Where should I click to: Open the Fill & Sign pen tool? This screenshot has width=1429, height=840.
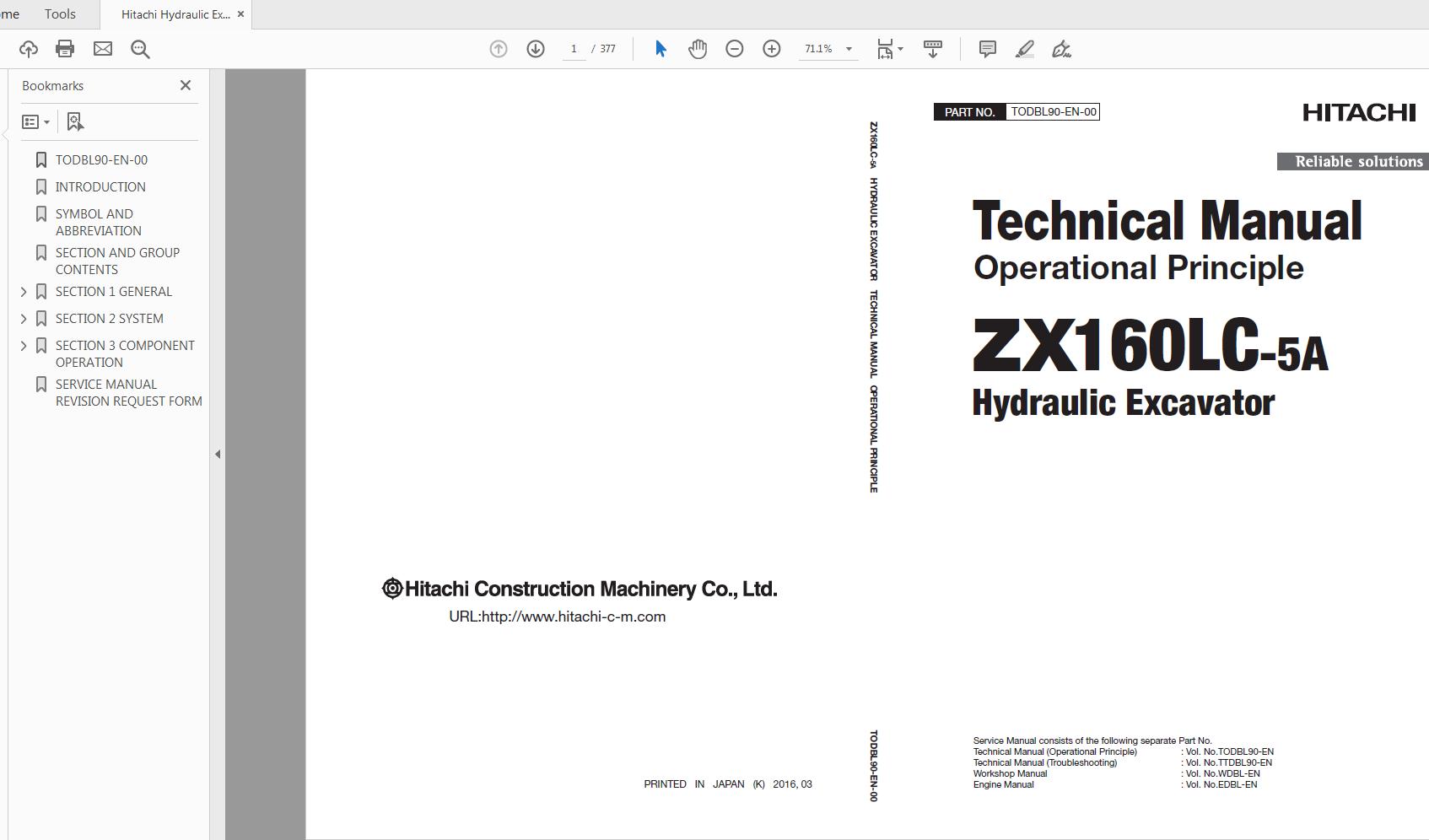tap(1061, 49)
